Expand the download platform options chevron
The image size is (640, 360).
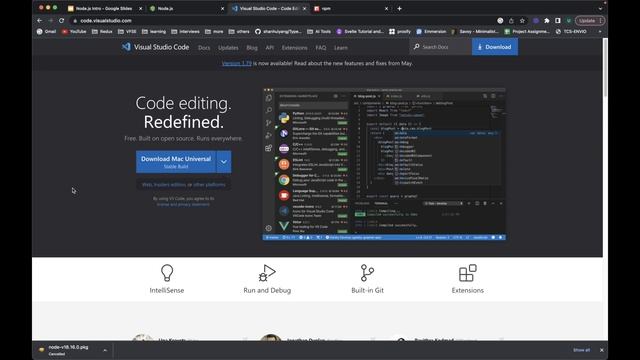224,162
